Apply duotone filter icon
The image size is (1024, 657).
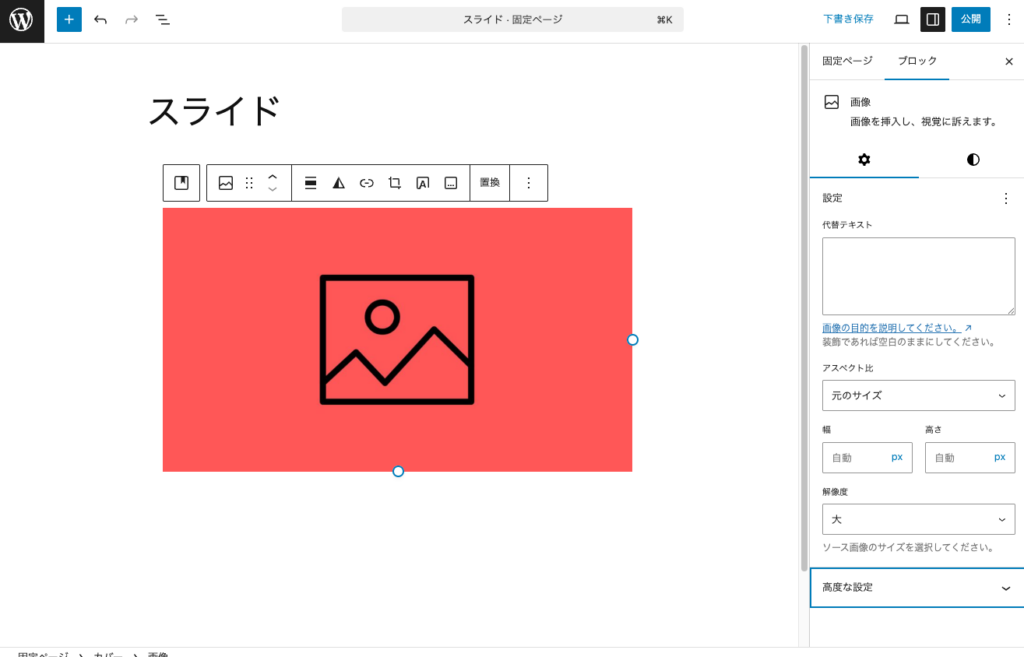coord(339,183)
